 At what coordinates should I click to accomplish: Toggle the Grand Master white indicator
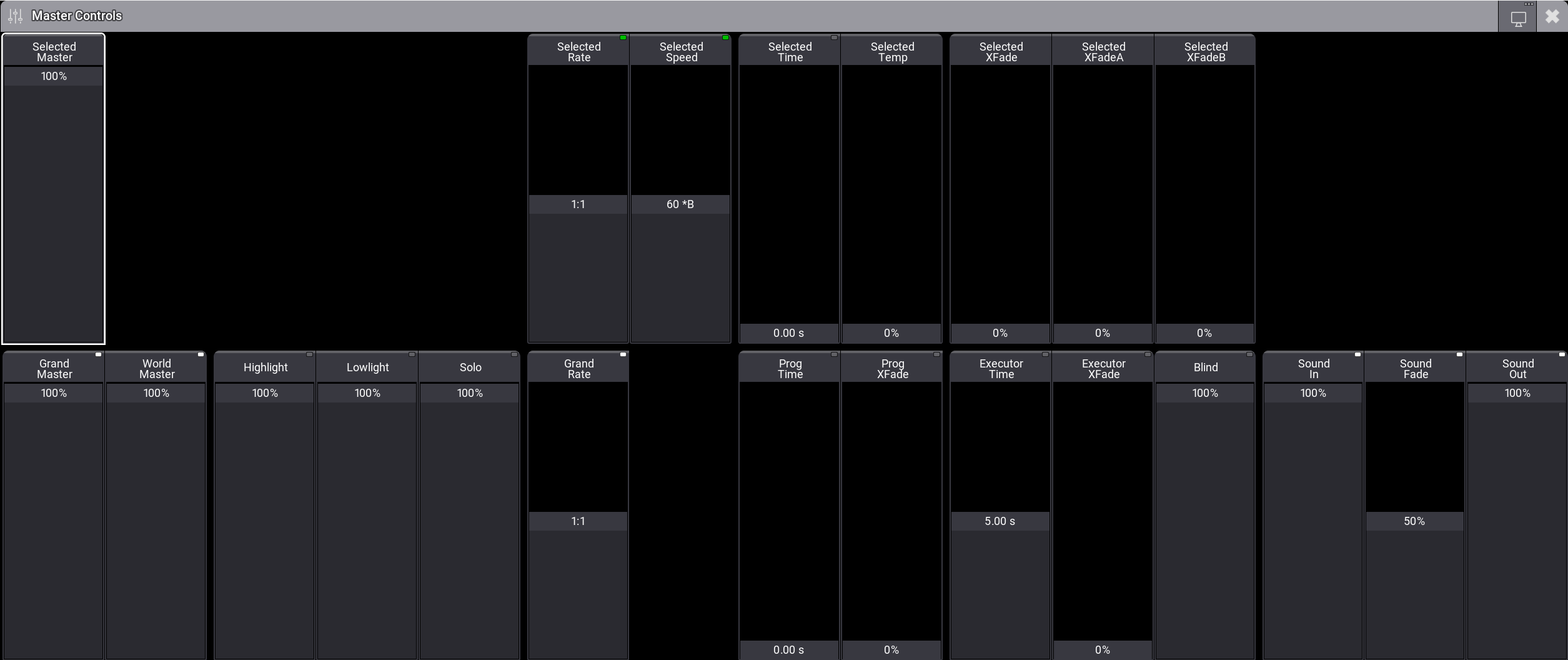(98, 355)
